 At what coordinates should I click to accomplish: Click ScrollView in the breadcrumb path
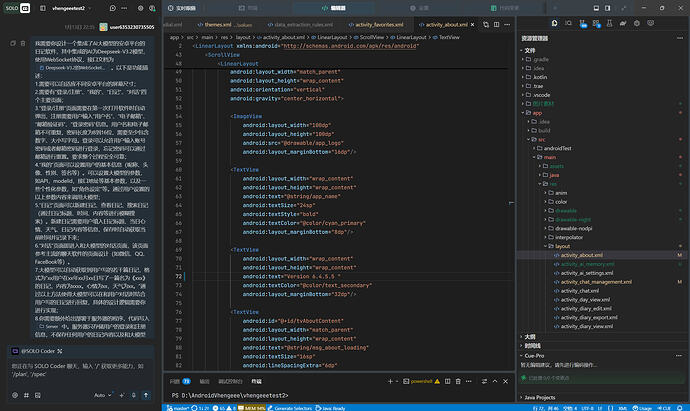point(372,37)
